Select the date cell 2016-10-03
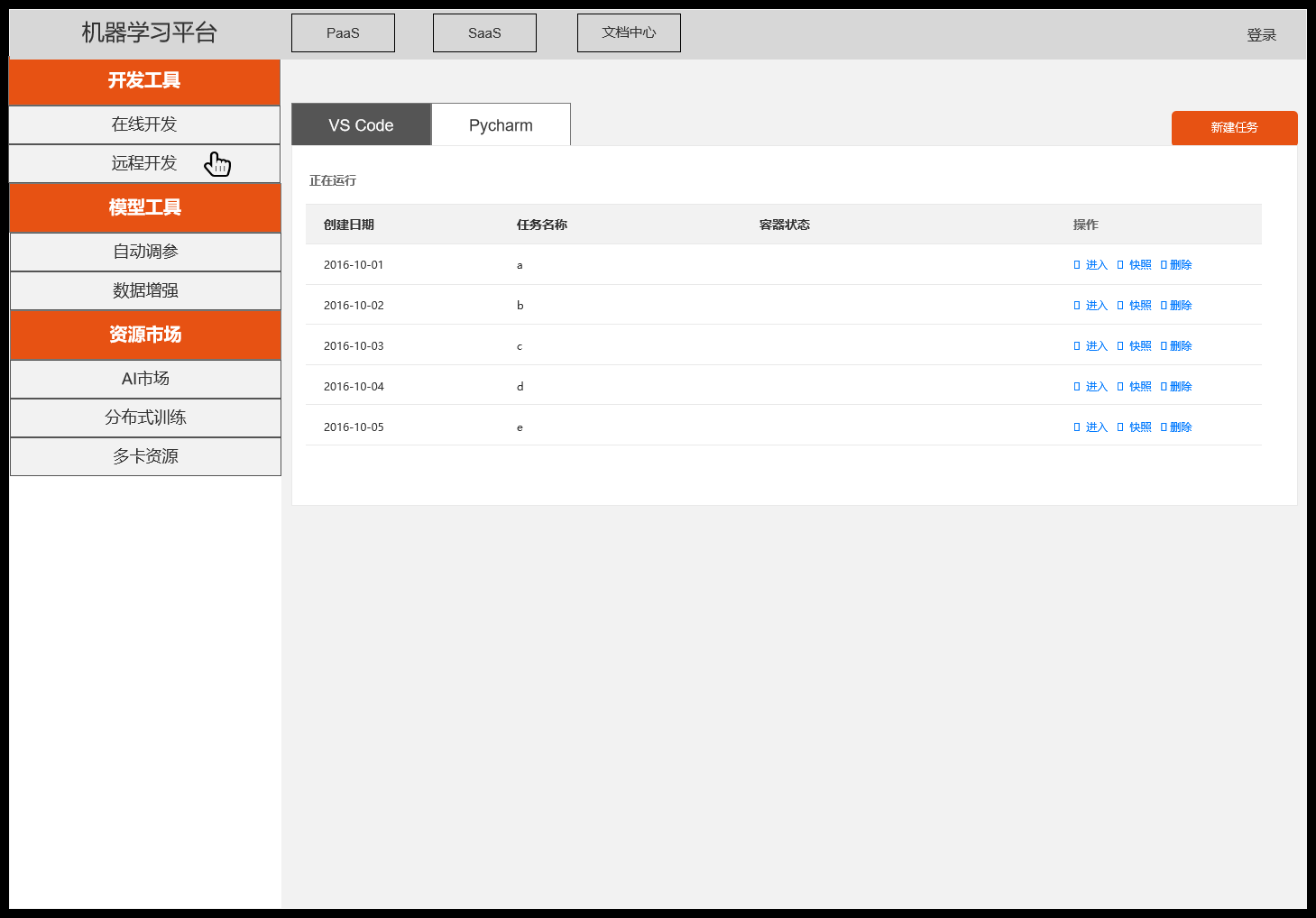1316x918 pixels. (x=354, y=346)
